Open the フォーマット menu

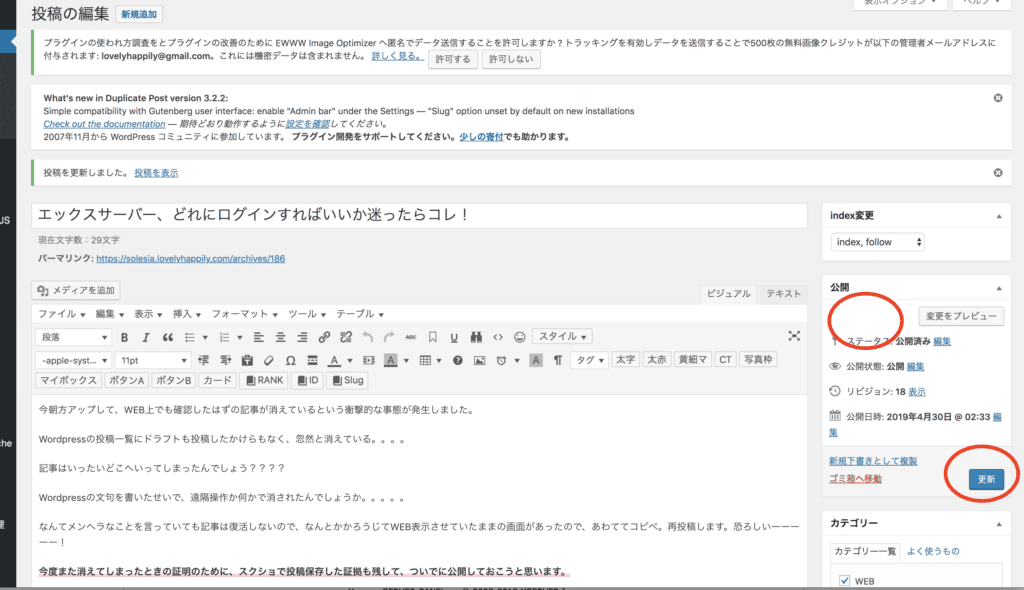coord(244,314)
